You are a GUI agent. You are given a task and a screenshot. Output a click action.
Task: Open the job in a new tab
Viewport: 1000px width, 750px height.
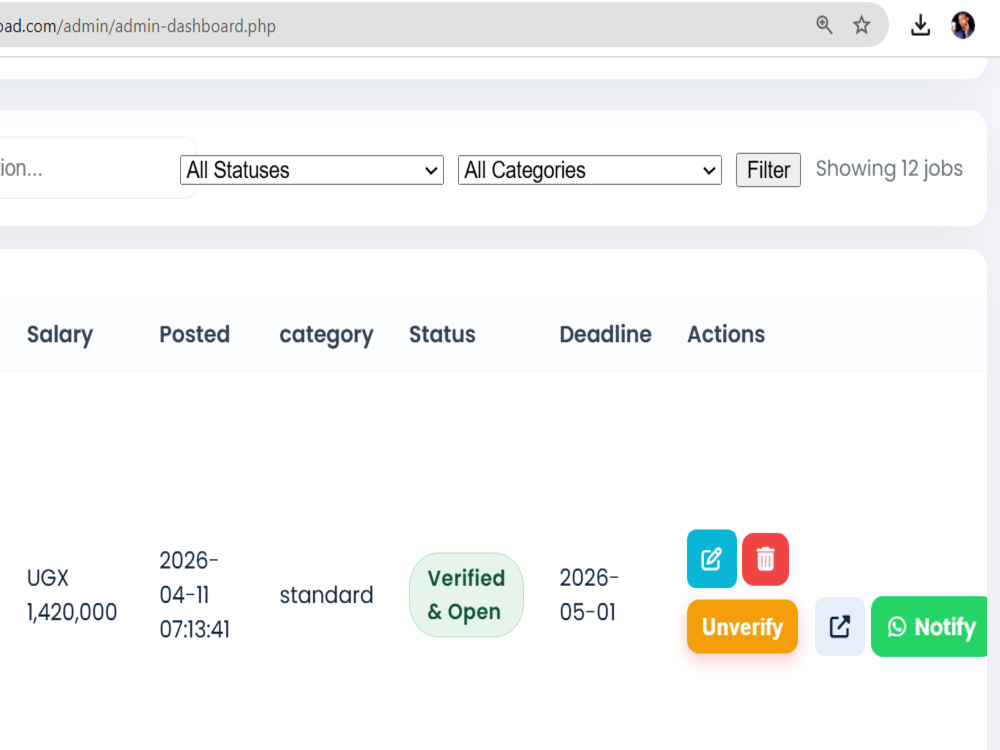point(839,626)
